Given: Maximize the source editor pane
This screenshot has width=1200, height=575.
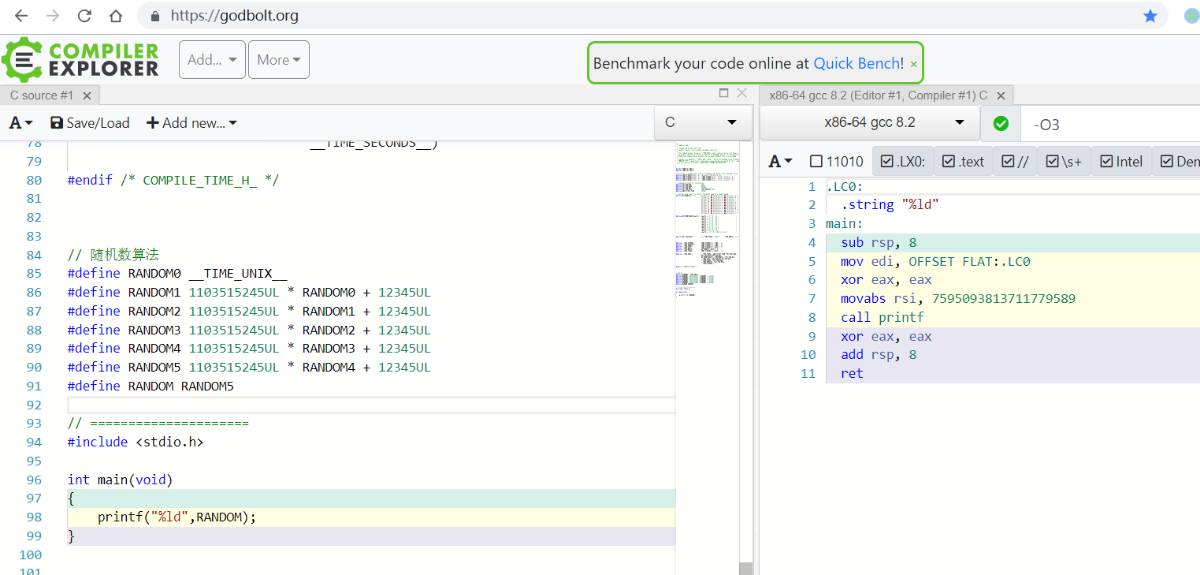Looking at the screenshot, I should [x=724, y=93].
